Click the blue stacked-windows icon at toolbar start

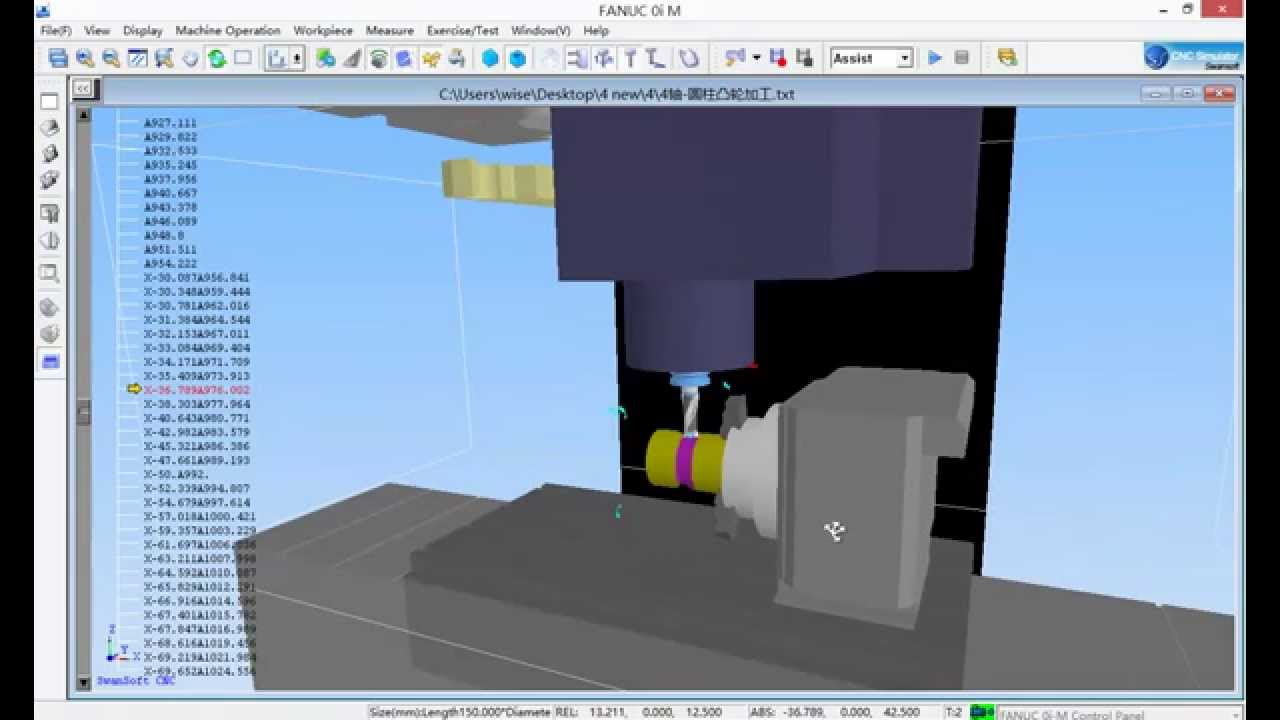[58, 58]
